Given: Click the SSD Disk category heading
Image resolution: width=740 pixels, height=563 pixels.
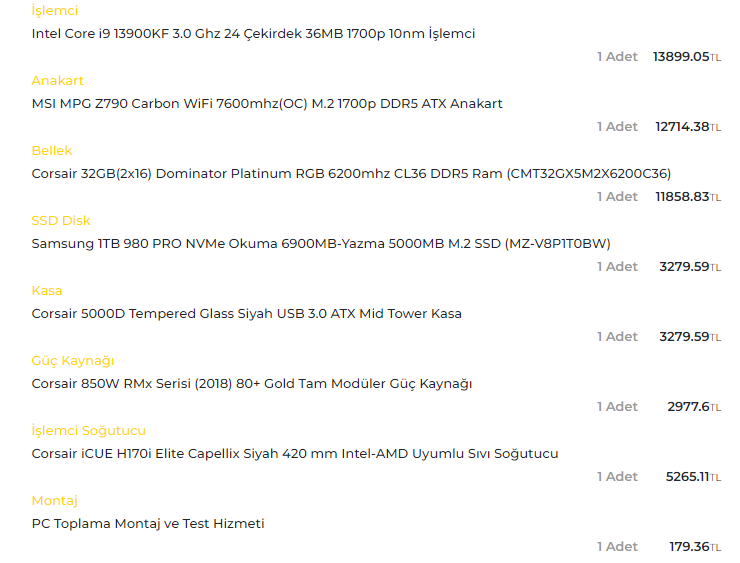Looking at the screenshot, I should pyautogui.click(x=61, y=221).
